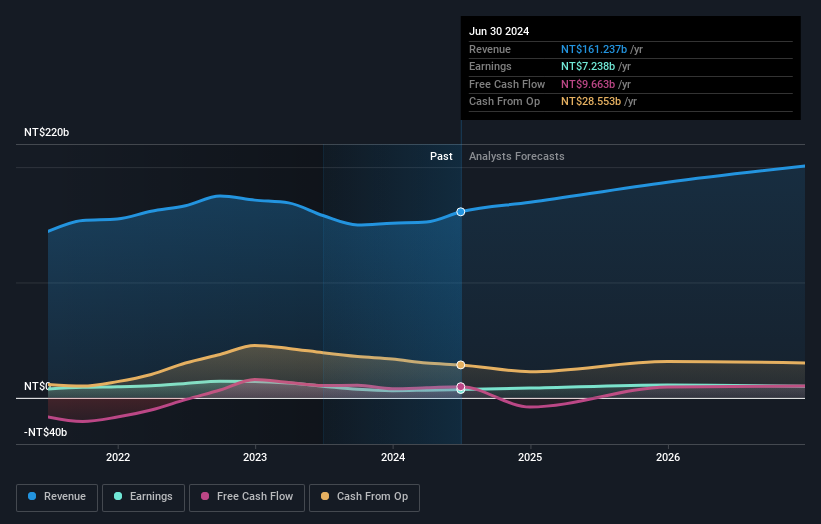Click the pink Free Cash Flow data marker

pos(461,387)
